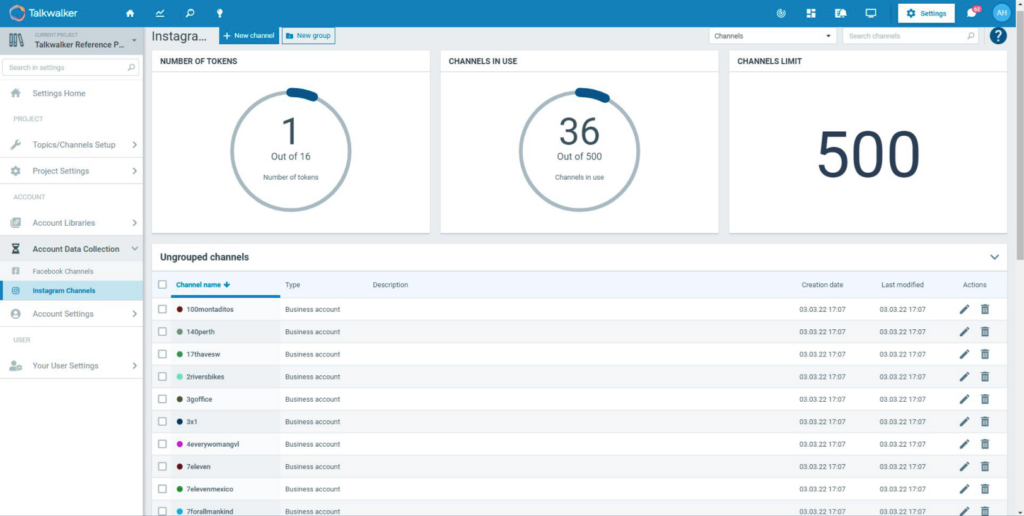Go to the Home icon in top bar
The height and width of the screenshot is (516, 1024).
click(x=130, y=13)
